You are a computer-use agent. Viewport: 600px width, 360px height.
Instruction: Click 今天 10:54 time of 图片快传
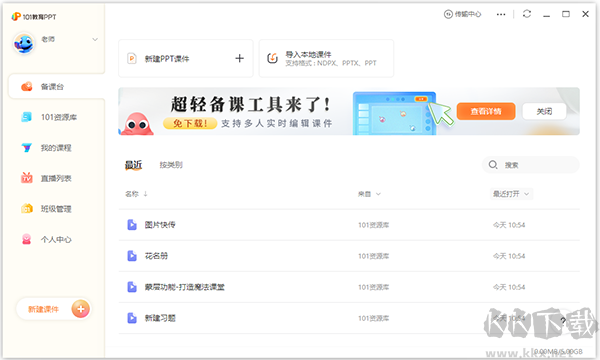click(509, 225)
